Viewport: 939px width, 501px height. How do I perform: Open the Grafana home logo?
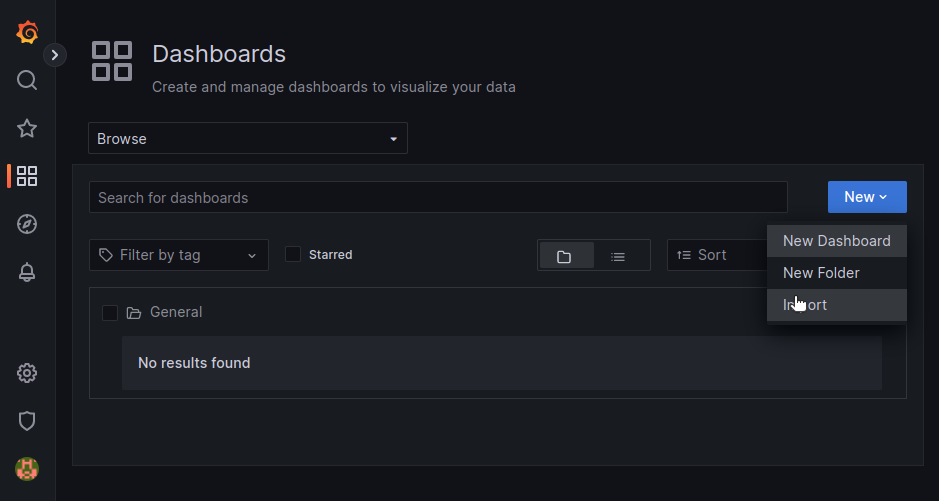pyautogui.click(x=27, y=32)
